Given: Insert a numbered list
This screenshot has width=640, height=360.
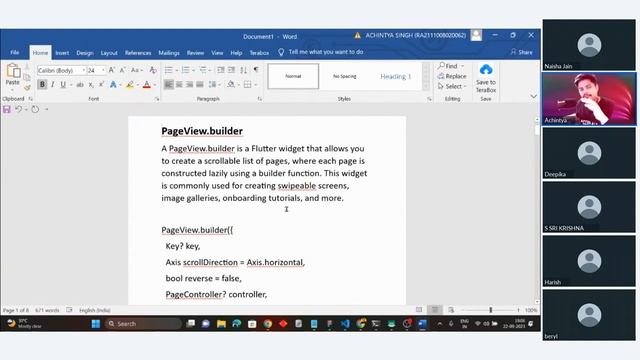Looking at the screenshot, I should [x=185, y=70].
